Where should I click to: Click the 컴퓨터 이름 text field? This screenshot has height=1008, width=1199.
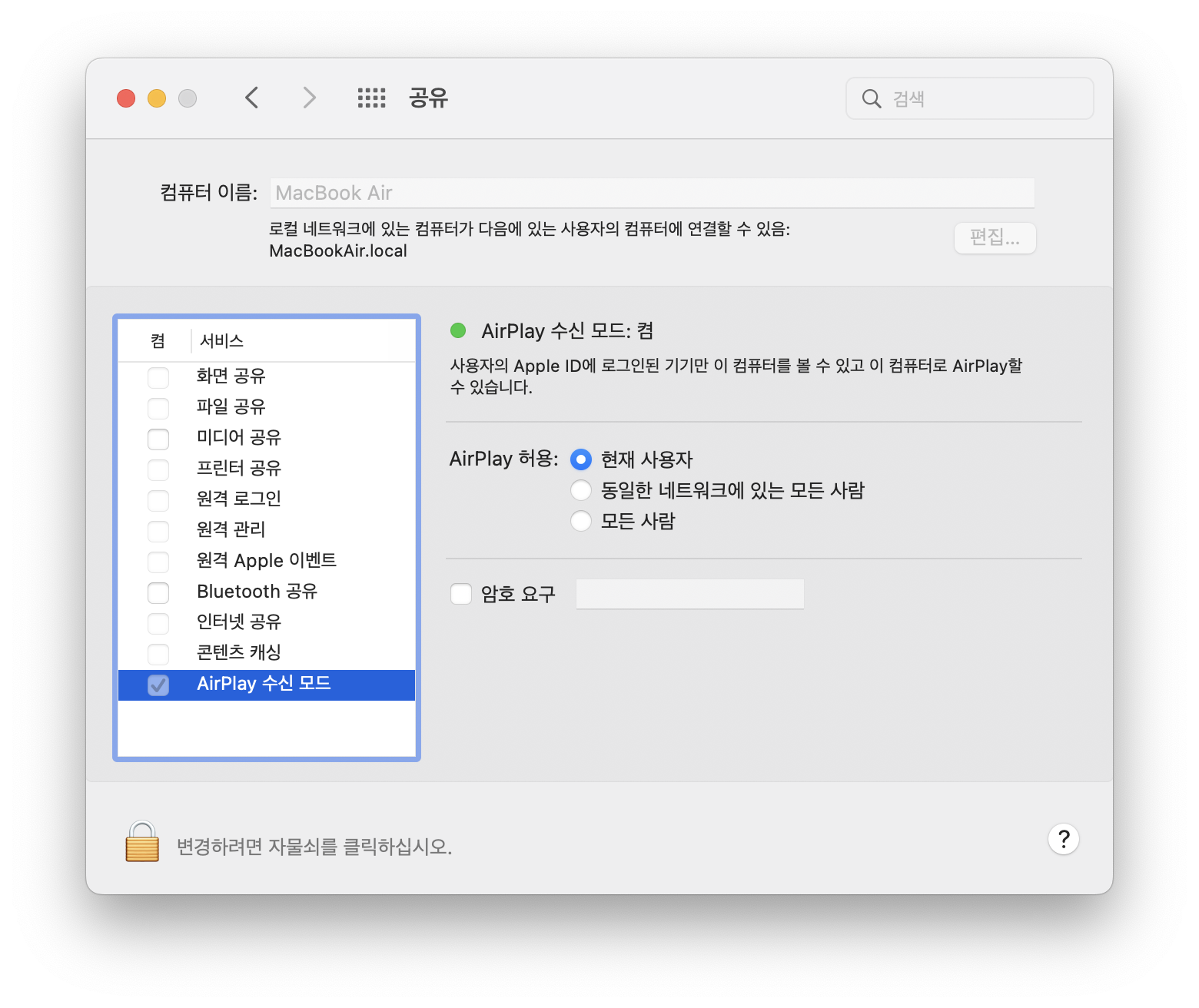click(x=652, y=193)
